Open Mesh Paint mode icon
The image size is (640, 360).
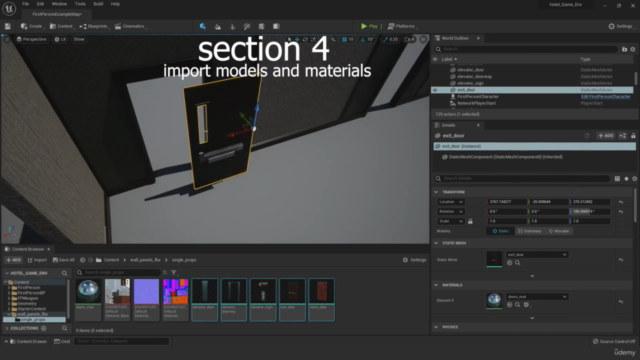coord(247,26)
